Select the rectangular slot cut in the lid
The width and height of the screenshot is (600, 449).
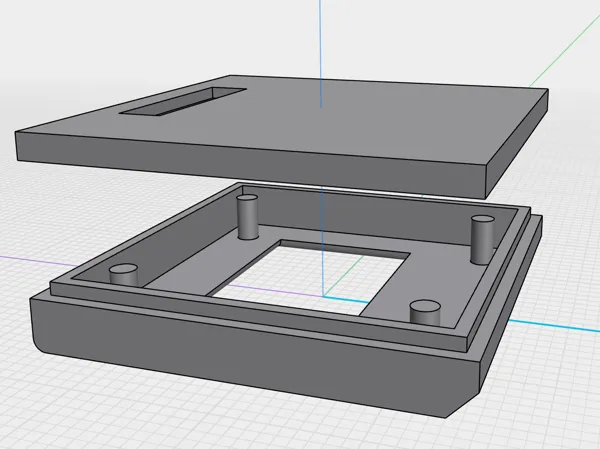pos(183,101)
